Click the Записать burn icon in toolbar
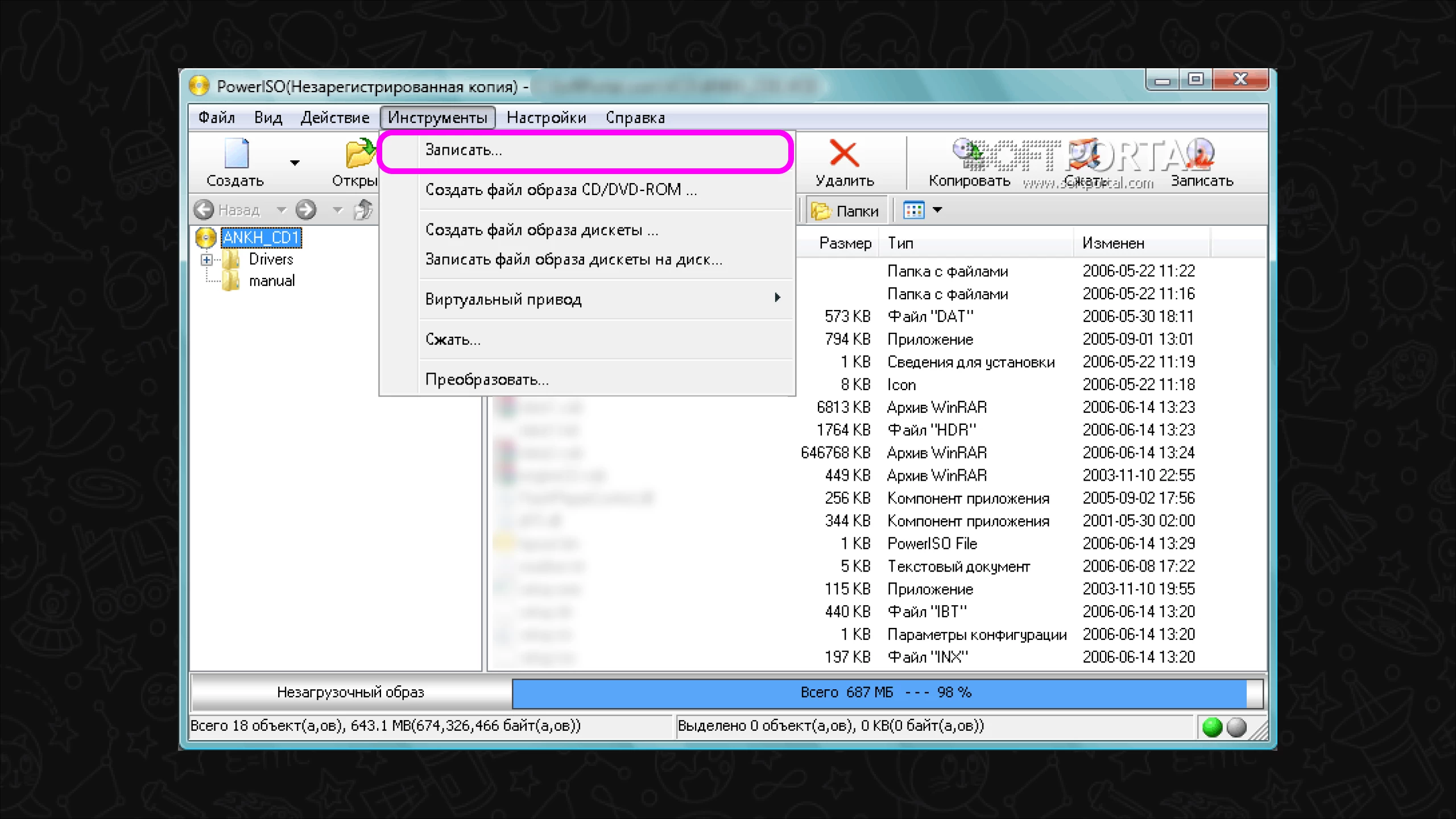Image resolution: width=1456 pixels, height=819 pixels. (x=1201, y=155)
